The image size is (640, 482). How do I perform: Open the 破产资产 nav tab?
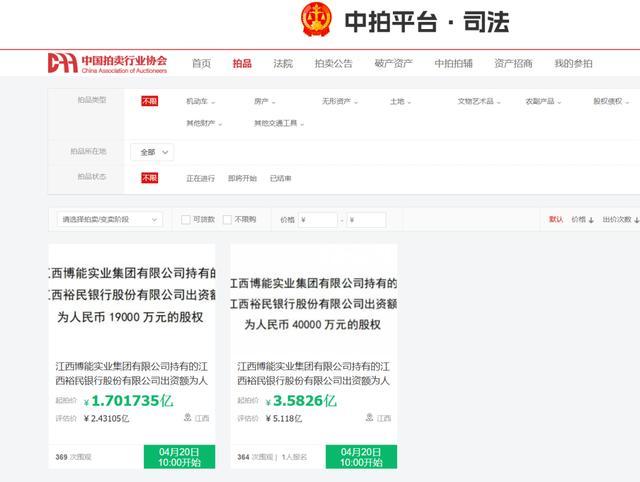tap(393, 63)
